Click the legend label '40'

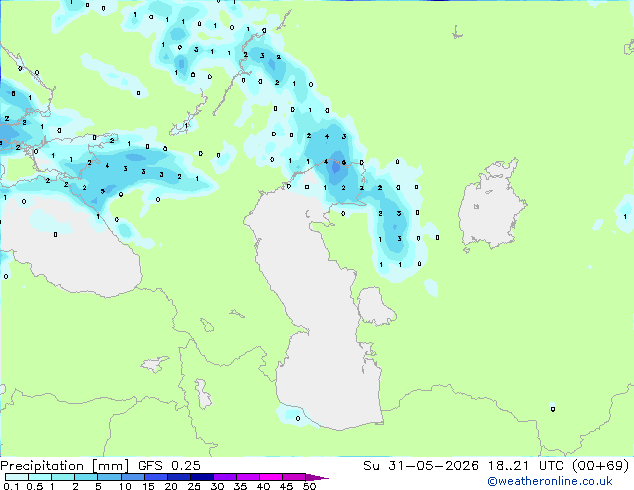tap(263, 486)
